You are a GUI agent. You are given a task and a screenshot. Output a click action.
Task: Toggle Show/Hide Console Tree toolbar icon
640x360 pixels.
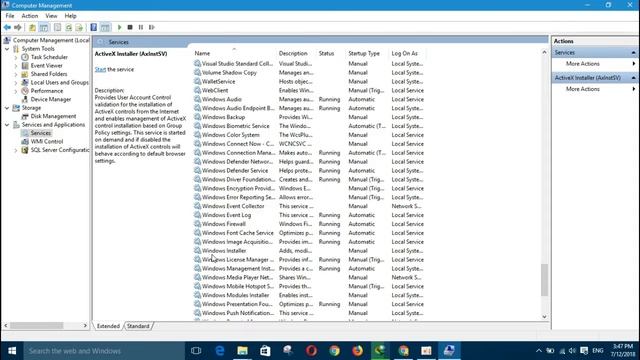pyautogui.click(x=44, y=27)
